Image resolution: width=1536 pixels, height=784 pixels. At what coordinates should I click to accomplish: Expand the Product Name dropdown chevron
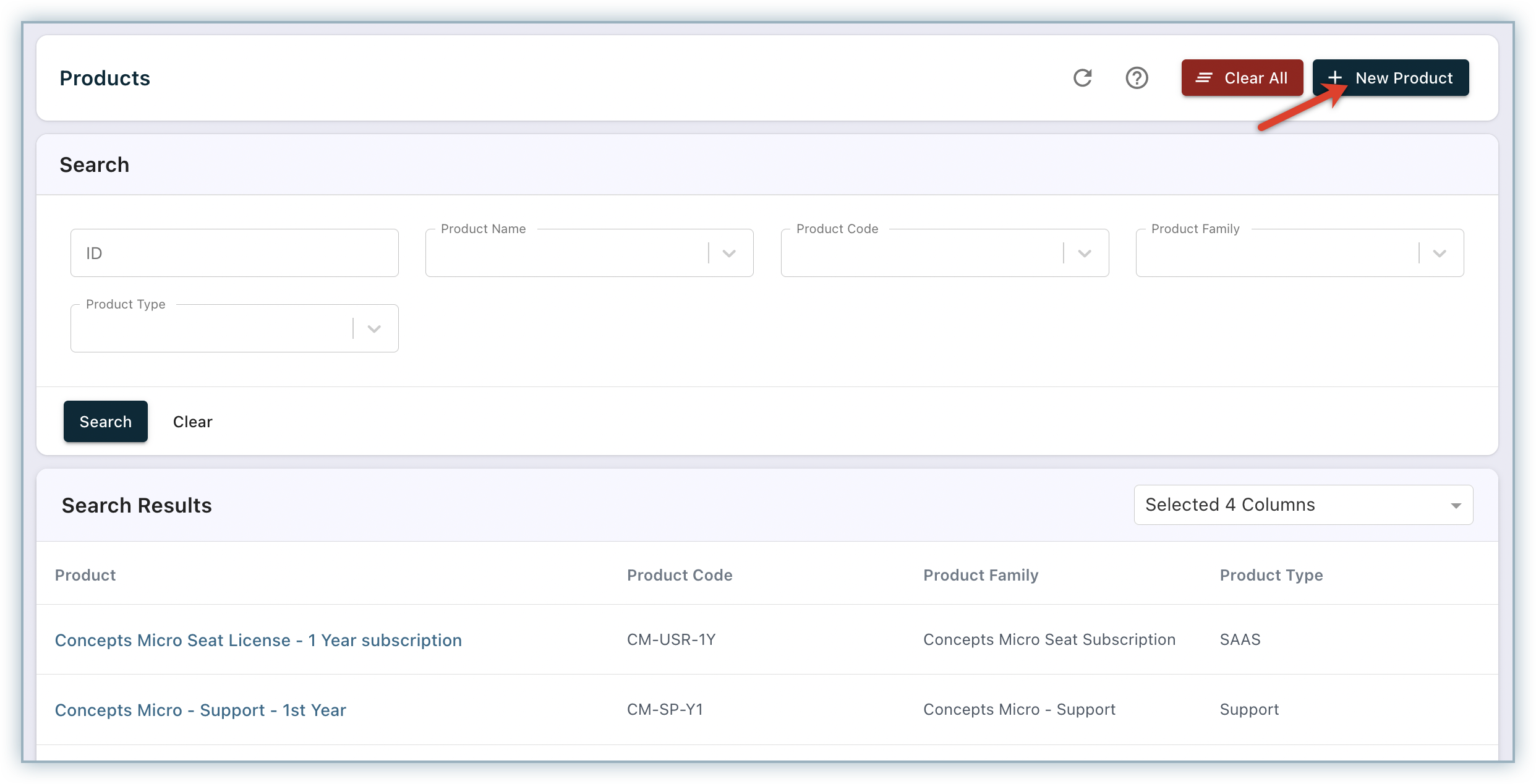coord(729,253)
